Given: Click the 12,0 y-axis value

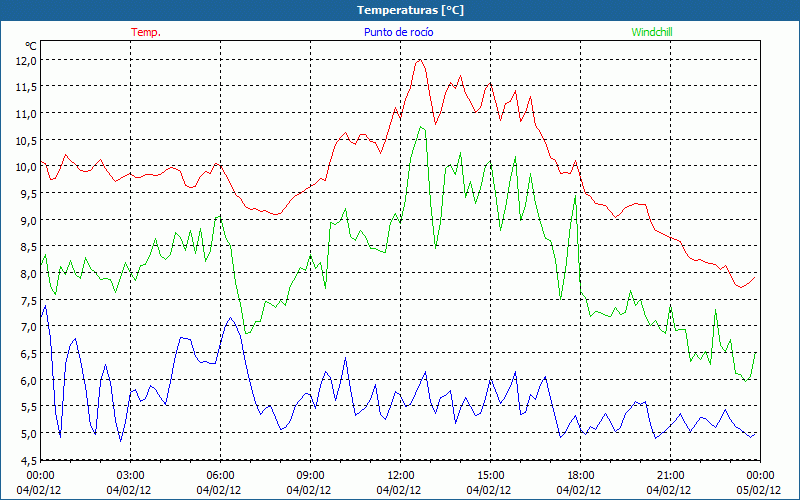Looking at the screenshot, I should point(27,60).
